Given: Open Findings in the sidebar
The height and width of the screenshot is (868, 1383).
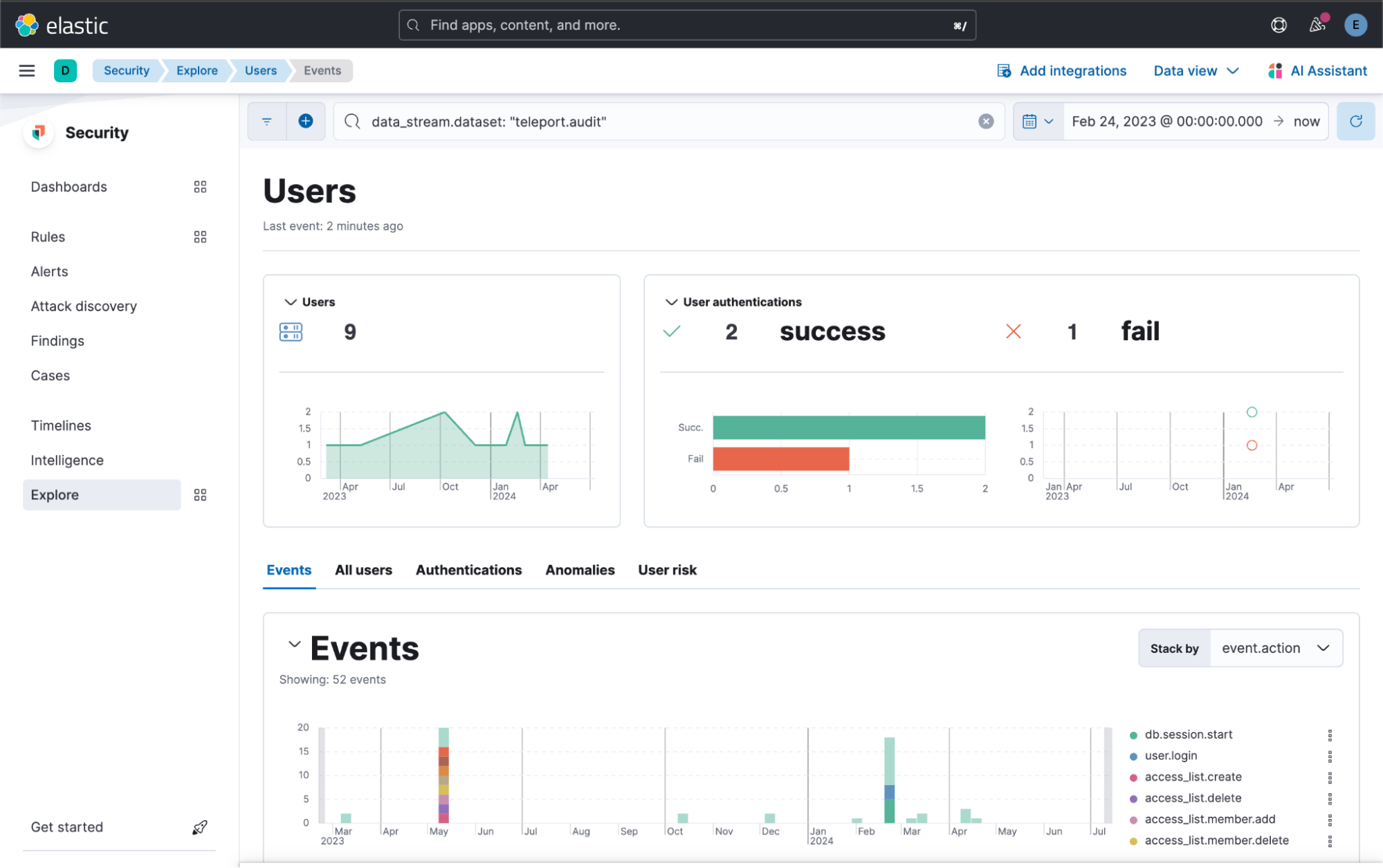Looking at the screenshot, I should (x=57, y=341).
